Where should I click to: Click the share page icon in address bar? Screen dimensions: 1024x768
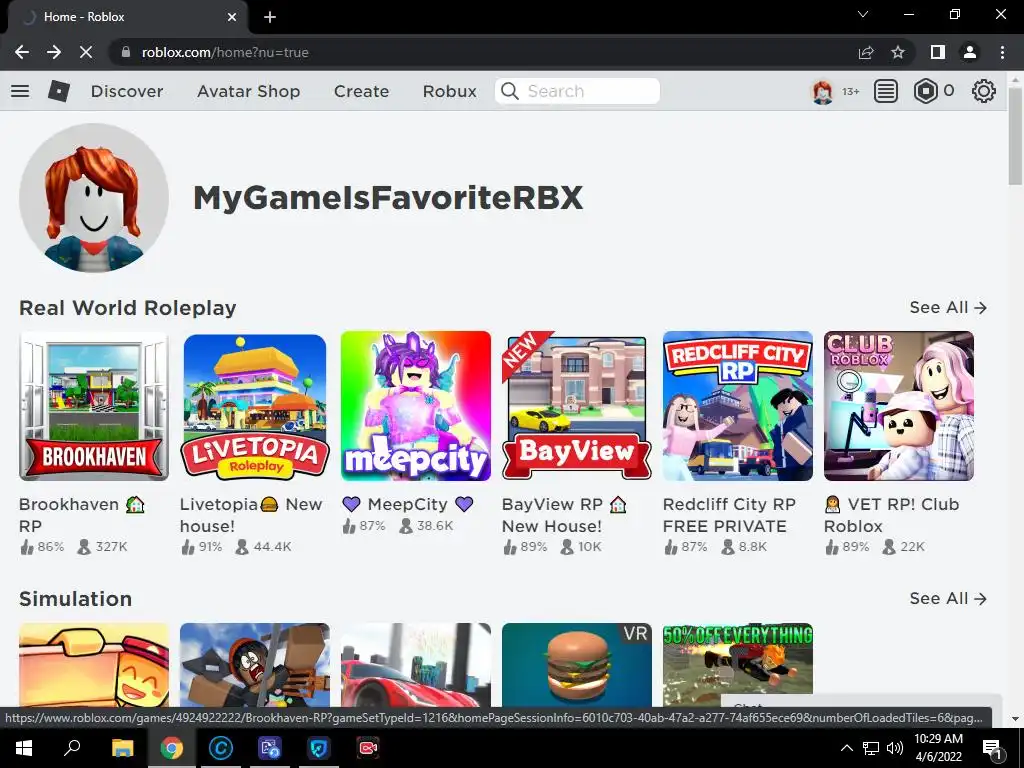[866, 52]
